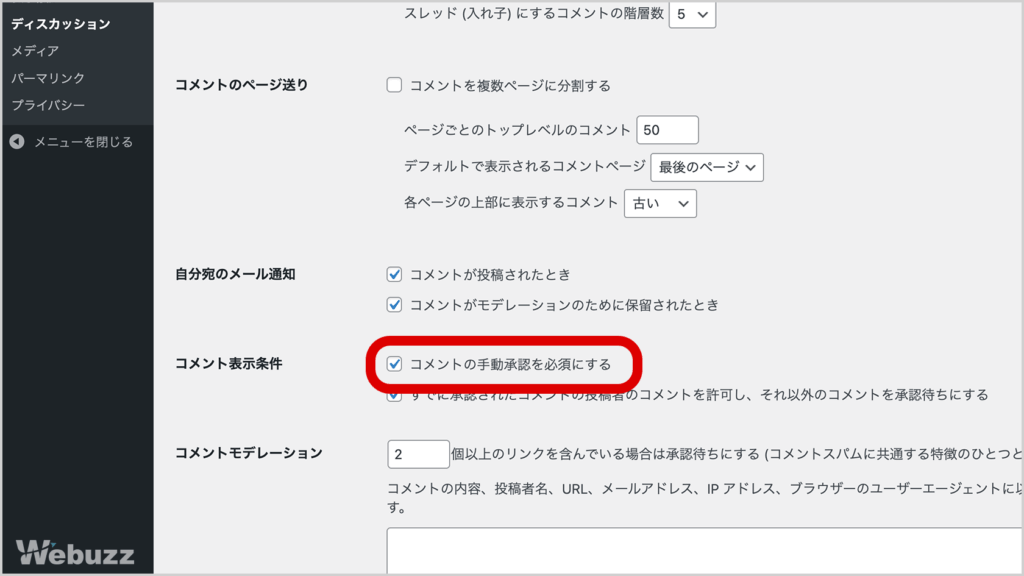Open the 古い comment order dropdown

[x=660, y=204]
